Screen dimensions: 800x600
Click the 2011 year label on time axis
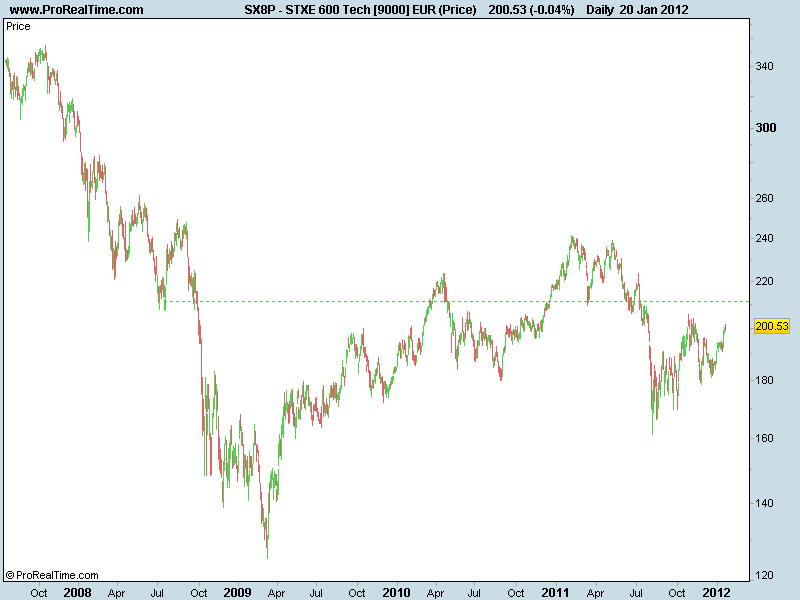click(555, 592)
